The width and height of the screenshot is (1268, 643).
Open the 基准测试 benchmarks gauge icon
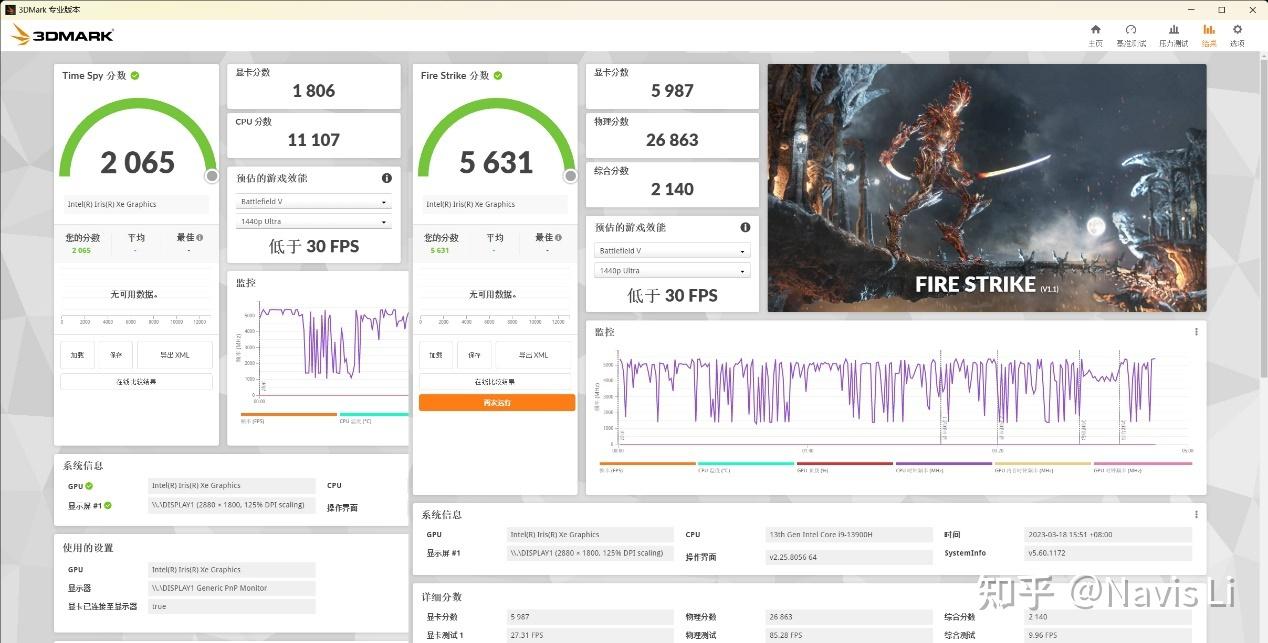[1131, 30]
